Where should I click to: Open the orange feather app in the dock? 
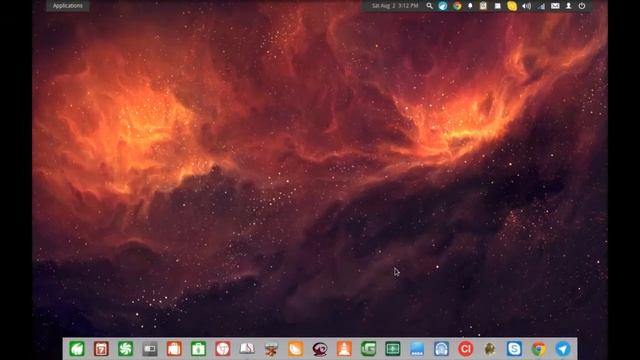click(x=296, y=349)
